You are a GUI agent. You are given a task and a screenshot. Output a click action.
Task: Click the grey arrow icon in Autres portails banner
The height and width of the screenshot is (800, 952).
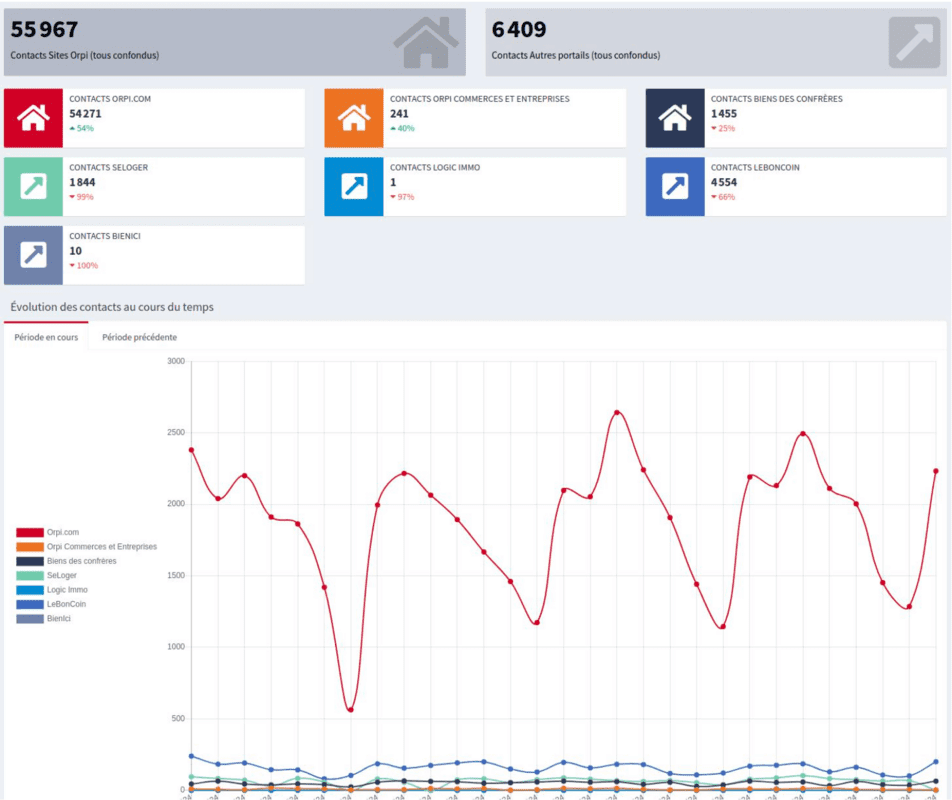coord(914,42)
